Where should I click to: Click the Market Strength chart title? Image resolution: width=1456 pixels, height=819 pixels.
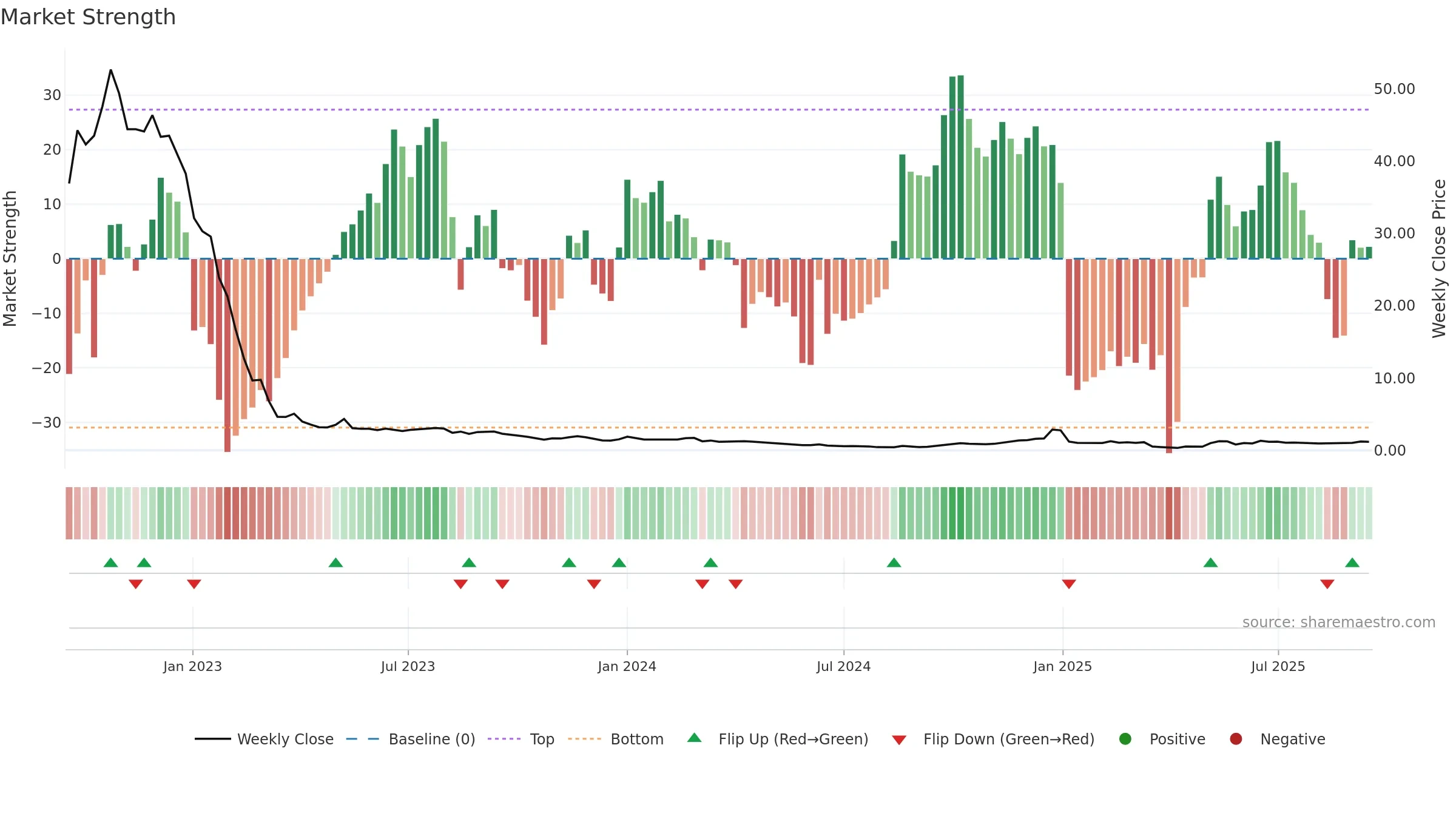[x=89, y=17]
